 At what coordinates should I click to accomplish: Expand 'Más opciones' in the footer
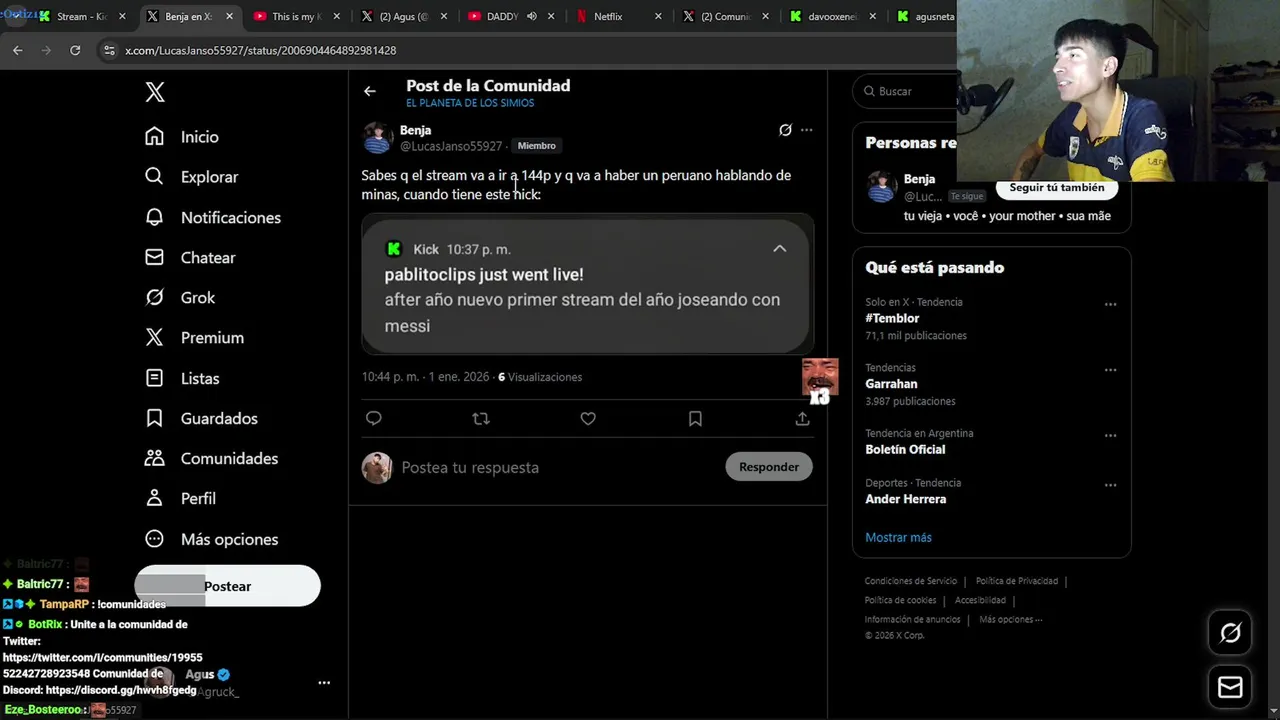1010,619
